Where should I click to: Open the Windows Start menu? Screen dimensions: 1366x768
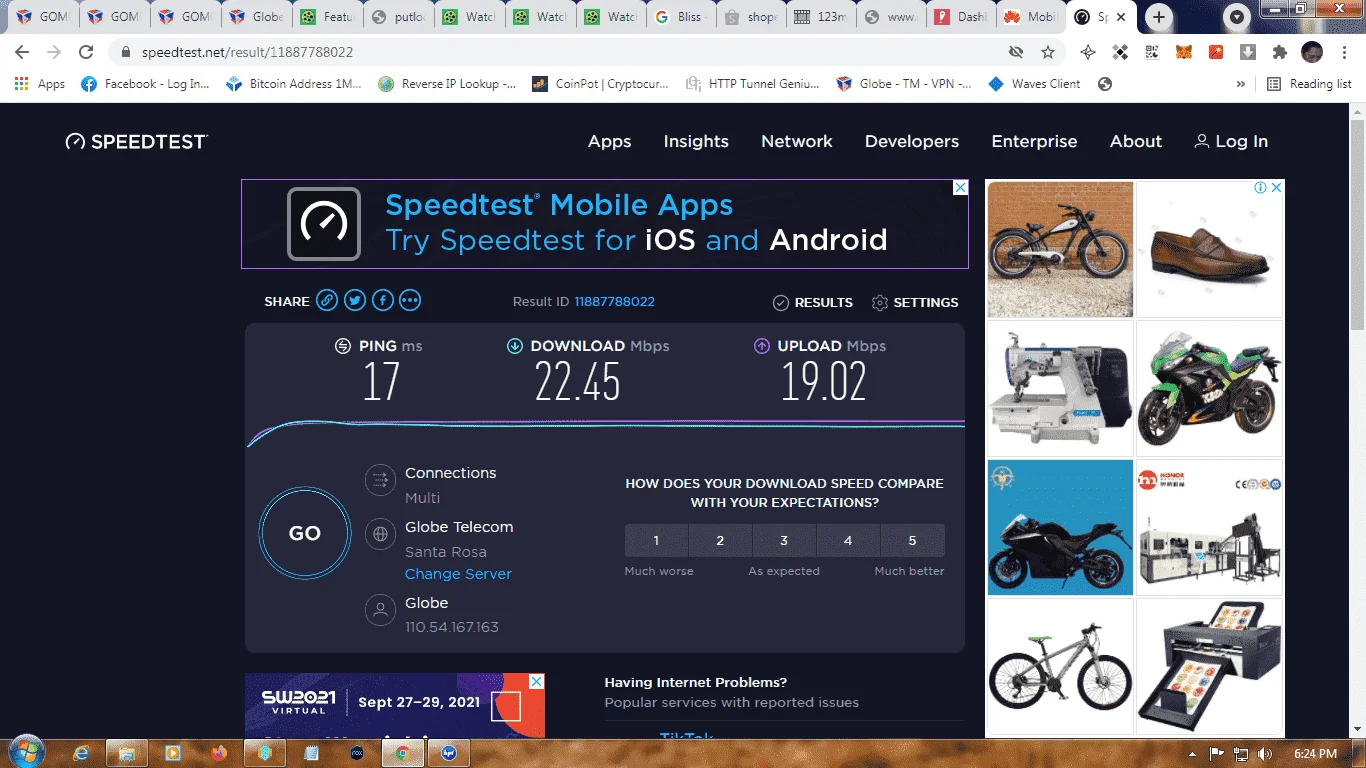pyautogui.click(x=25, y=753)
